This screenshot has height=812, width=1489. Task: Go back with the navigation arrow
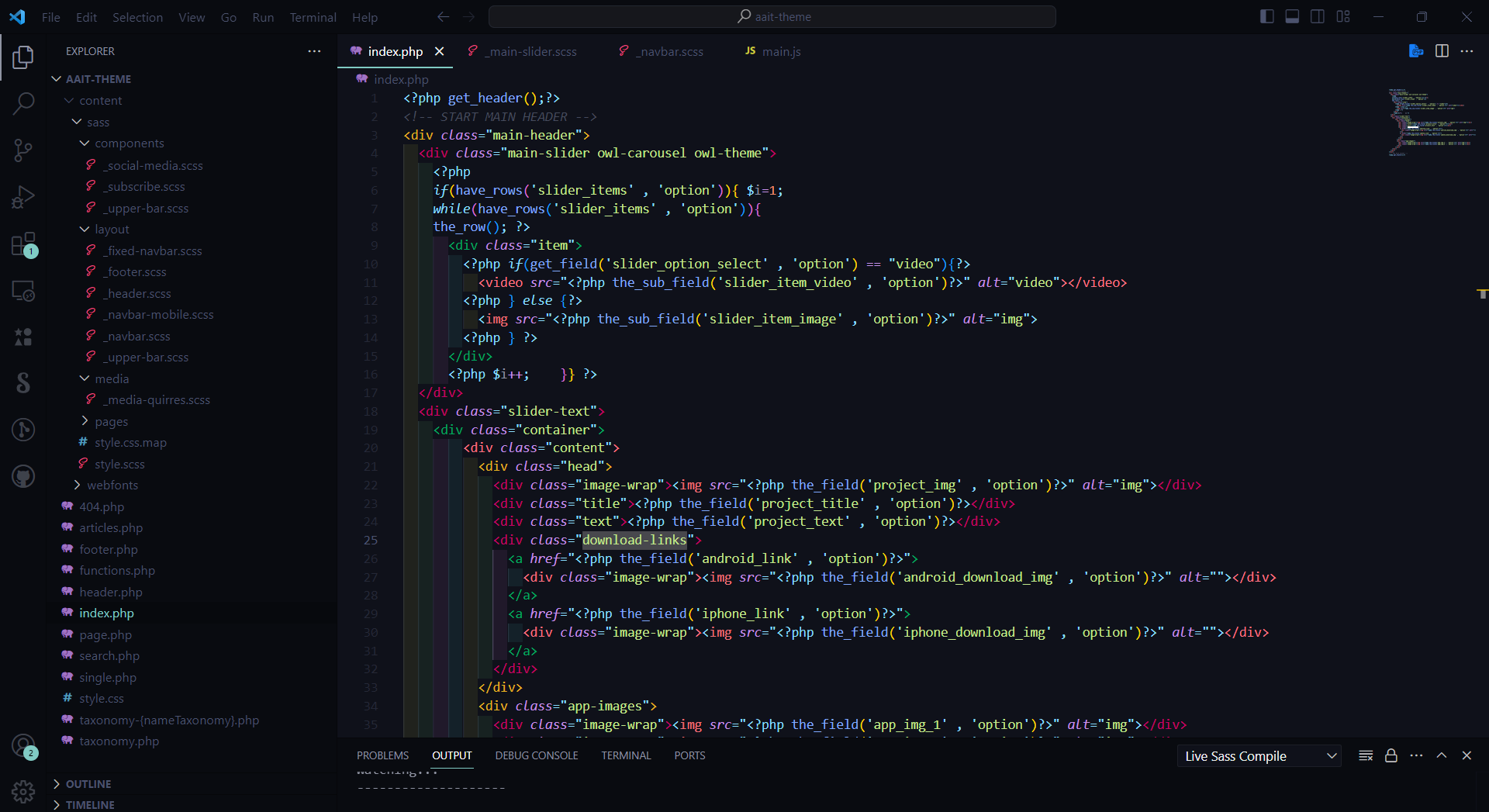[443, 17]
